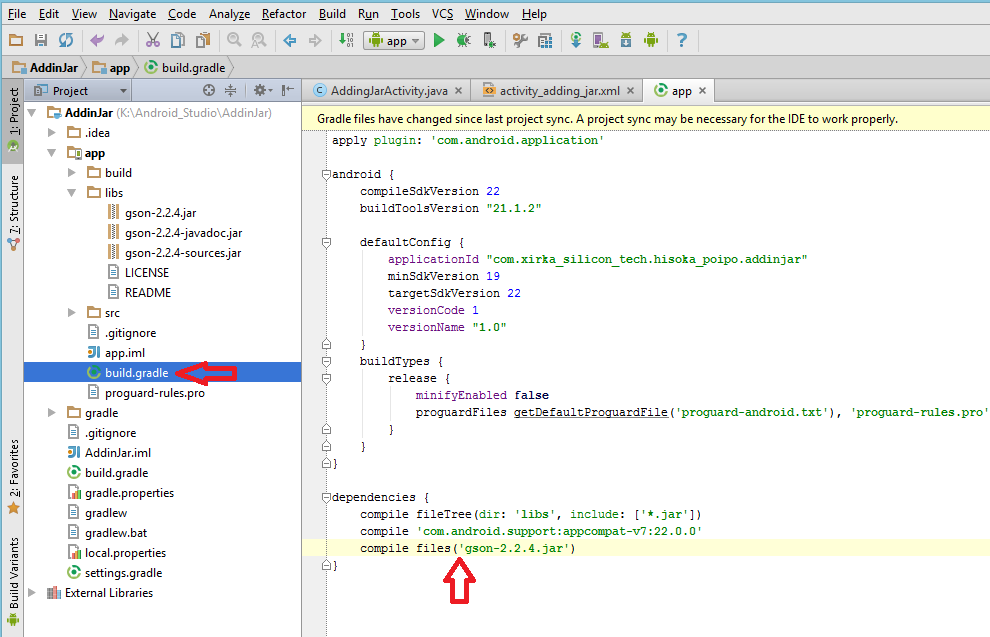The height and width of the screenshot is (637, 990).
Task: Click AddinJar breadcrumb in navigation bar
Action: [45, 68]
